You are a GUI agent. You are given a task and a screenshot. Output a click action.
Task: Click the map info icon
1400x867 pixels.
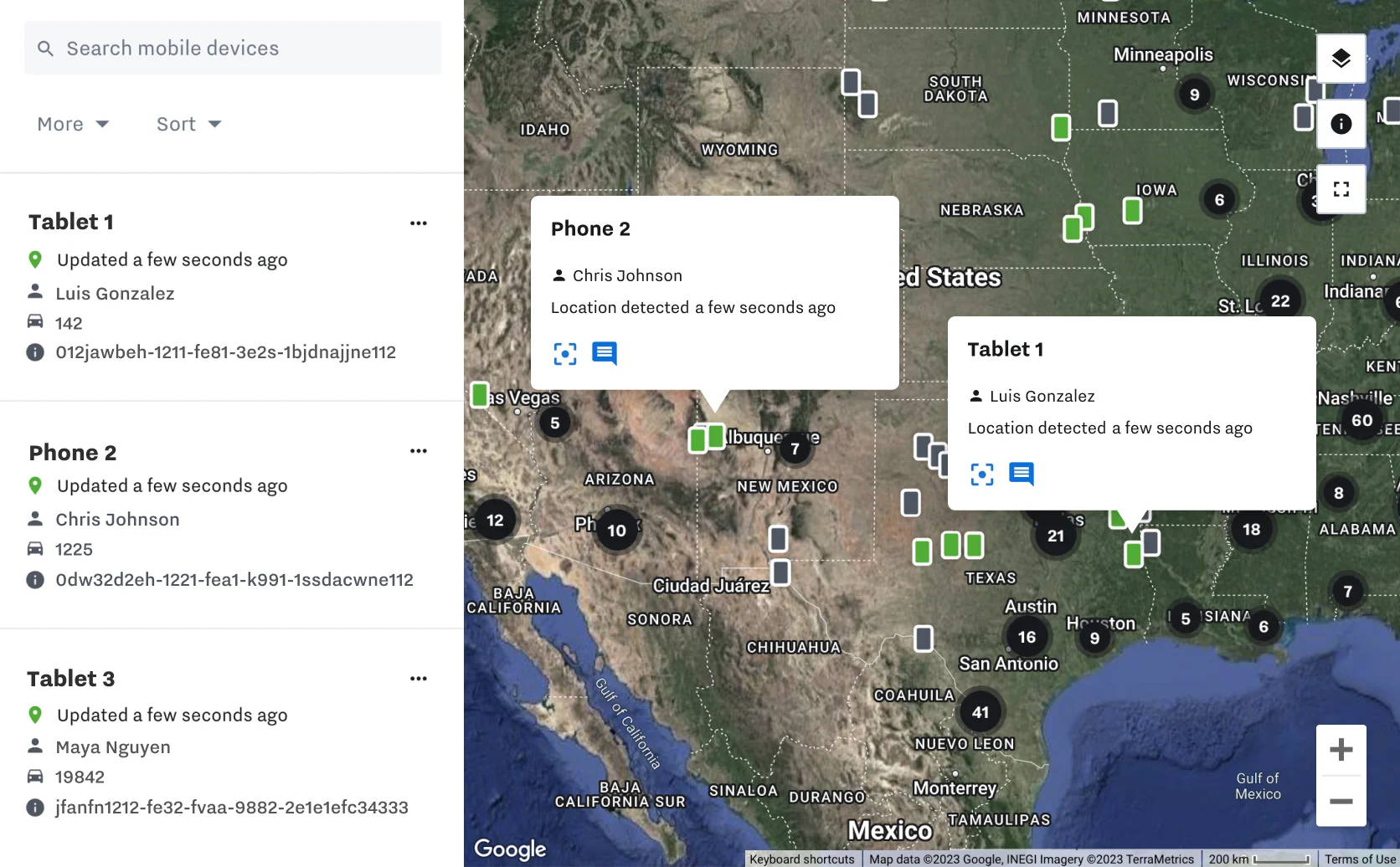(x=1341, y=124)
